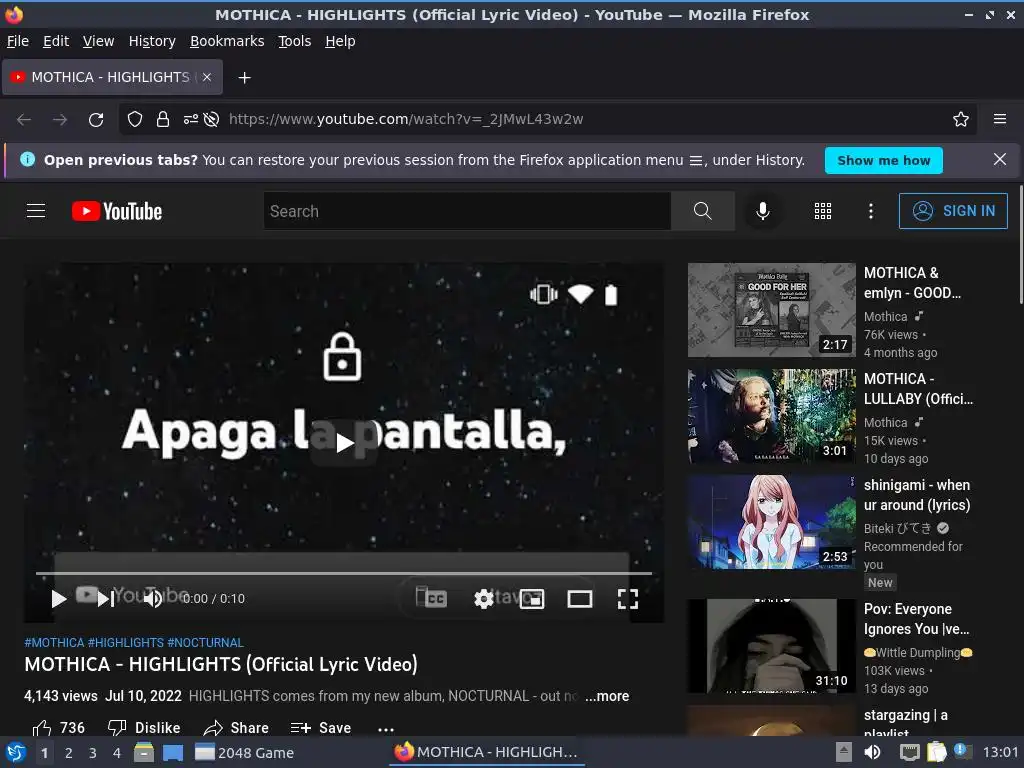Click the large center play button
This screenshot has height=768, width=1024.
click(x=344, y=443)
